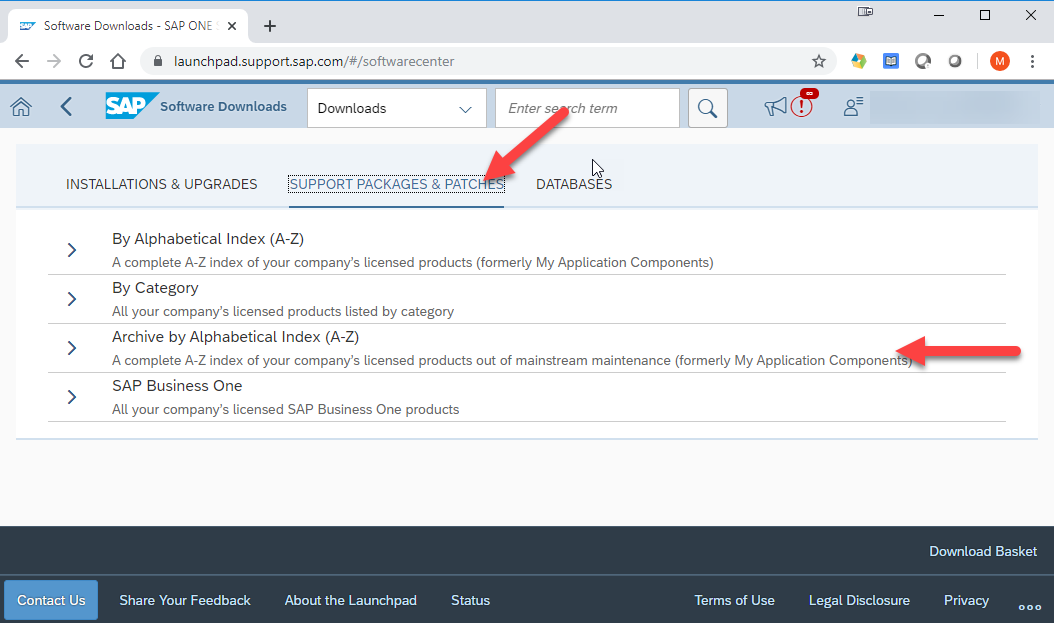Go back using the SAP header back chevron
The image size is (1054, 623).
66,107
